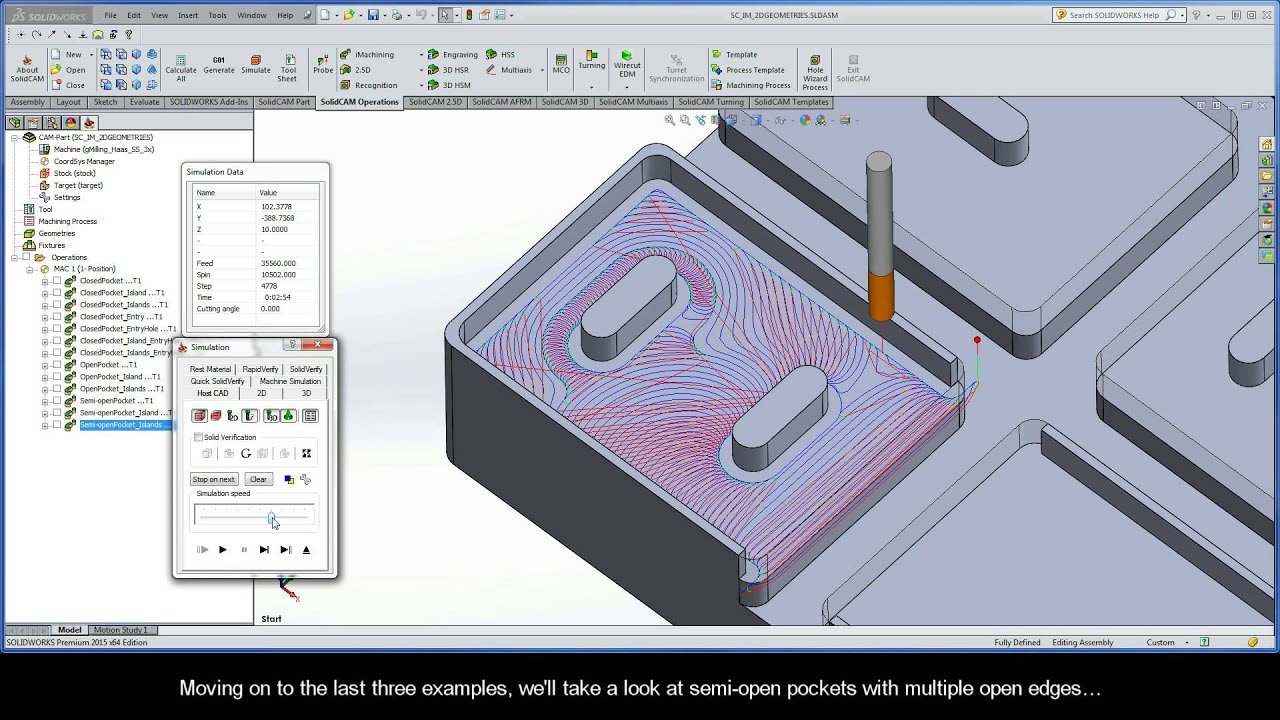Click the toolpath colors icon

(x=289, y=479)
